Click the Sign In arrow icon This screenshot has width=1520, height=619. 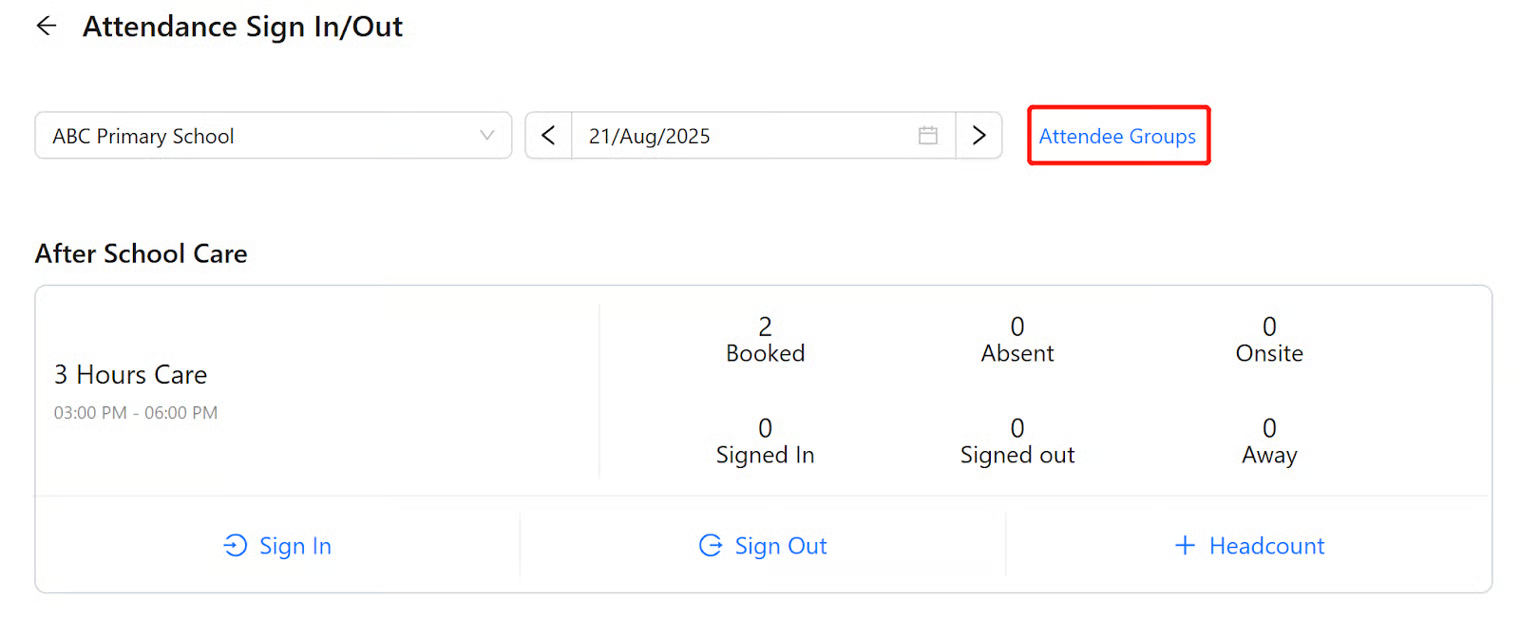click(x=235, y=546)
